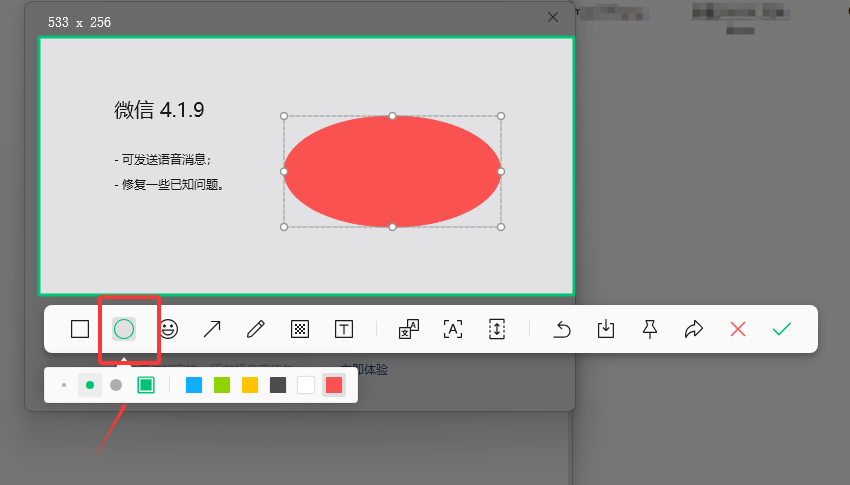Cancel the screenshot with red X
Screen dimensions: 850x485
[x=738, y=329]
